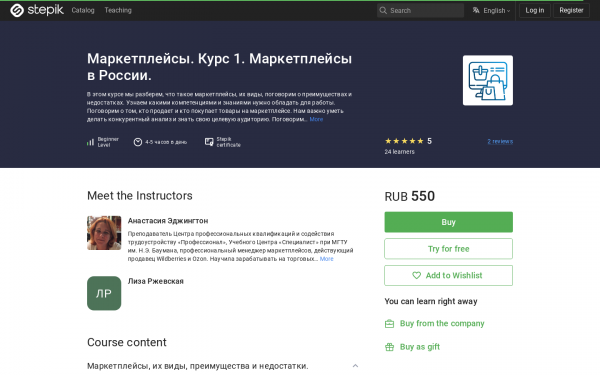Click Try for free button
This screenshot has width=600, height=375.
(x=448, y=249)
